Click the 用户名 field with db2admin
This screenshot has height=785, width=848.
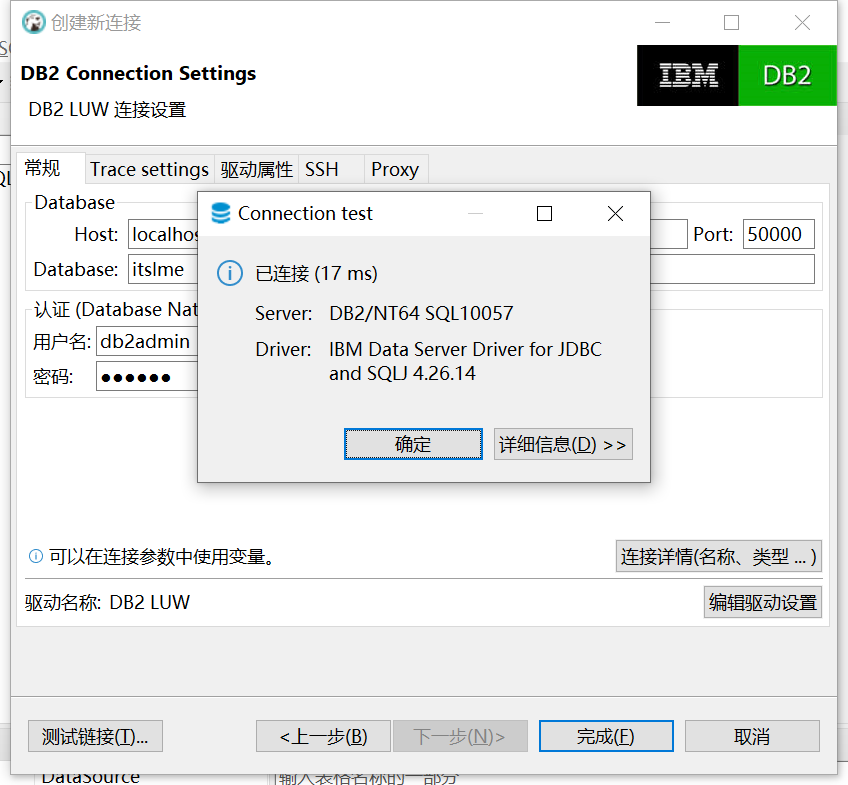[x=147, y=341]
